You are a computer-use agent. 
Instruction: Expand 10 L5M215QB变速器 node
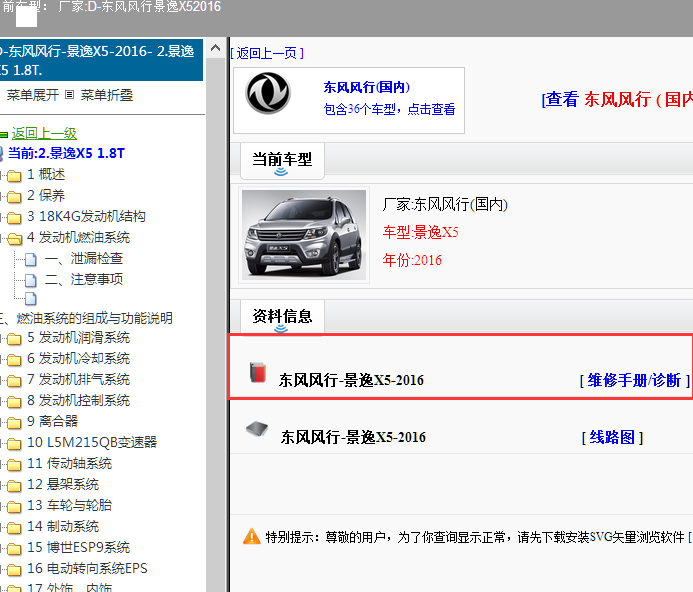pos(92,442)
